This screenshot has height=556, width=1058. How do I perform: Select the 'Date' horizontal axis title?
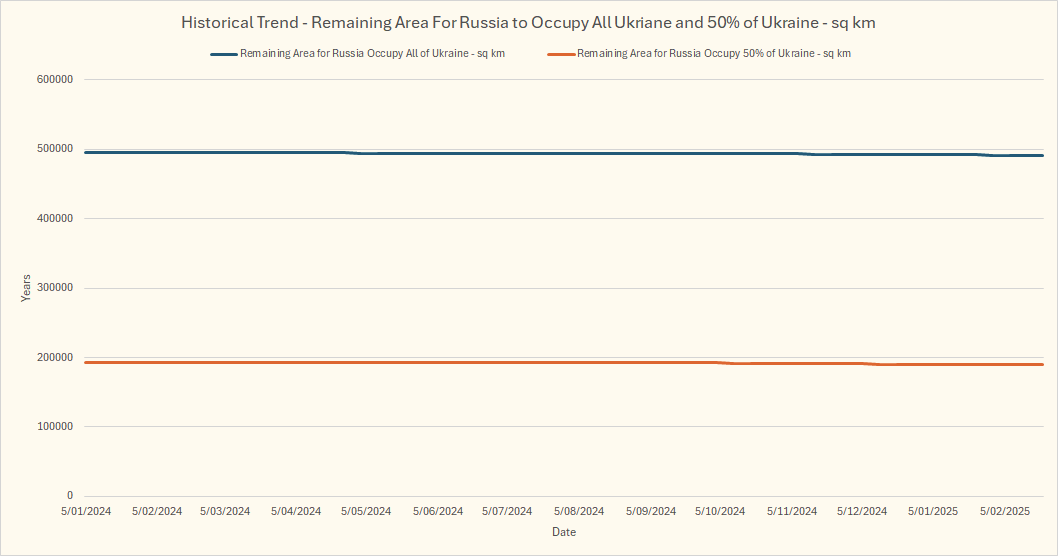click(x=564, y=532)
